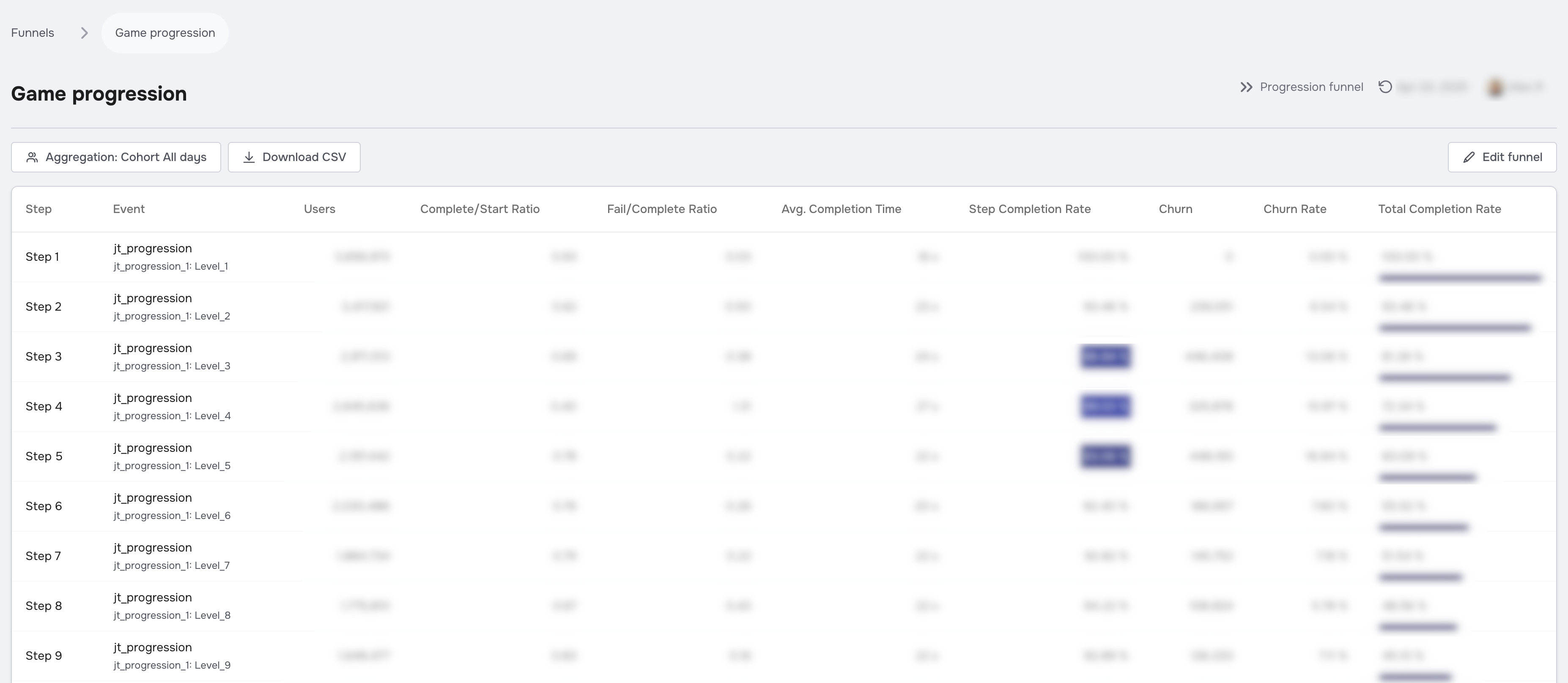The height and width of the screenshot is (683, 1568).
Task: Click Complete/Start Ratio column header
Action: click(x=480, y=209)
